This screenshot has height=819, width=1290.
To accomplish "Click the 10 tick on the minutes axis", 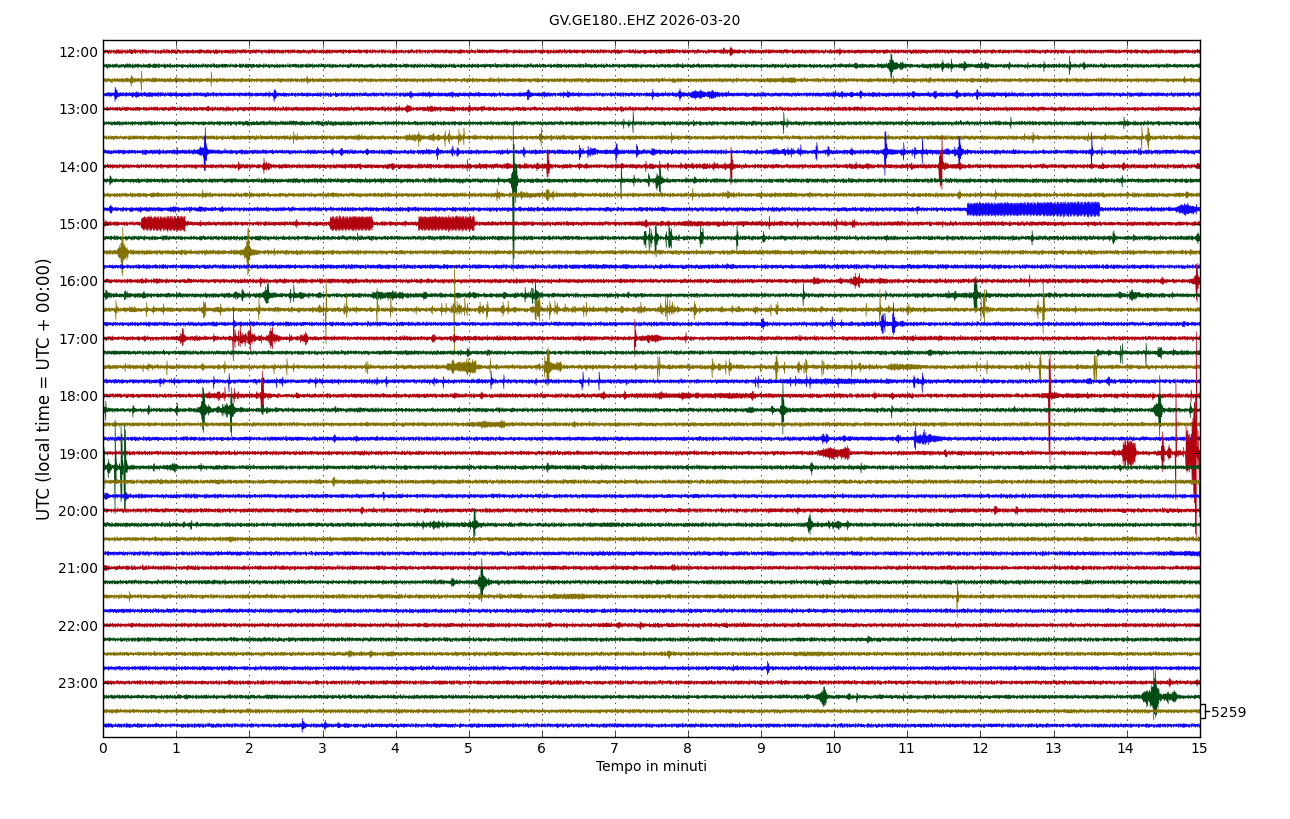I will [833, 748].
